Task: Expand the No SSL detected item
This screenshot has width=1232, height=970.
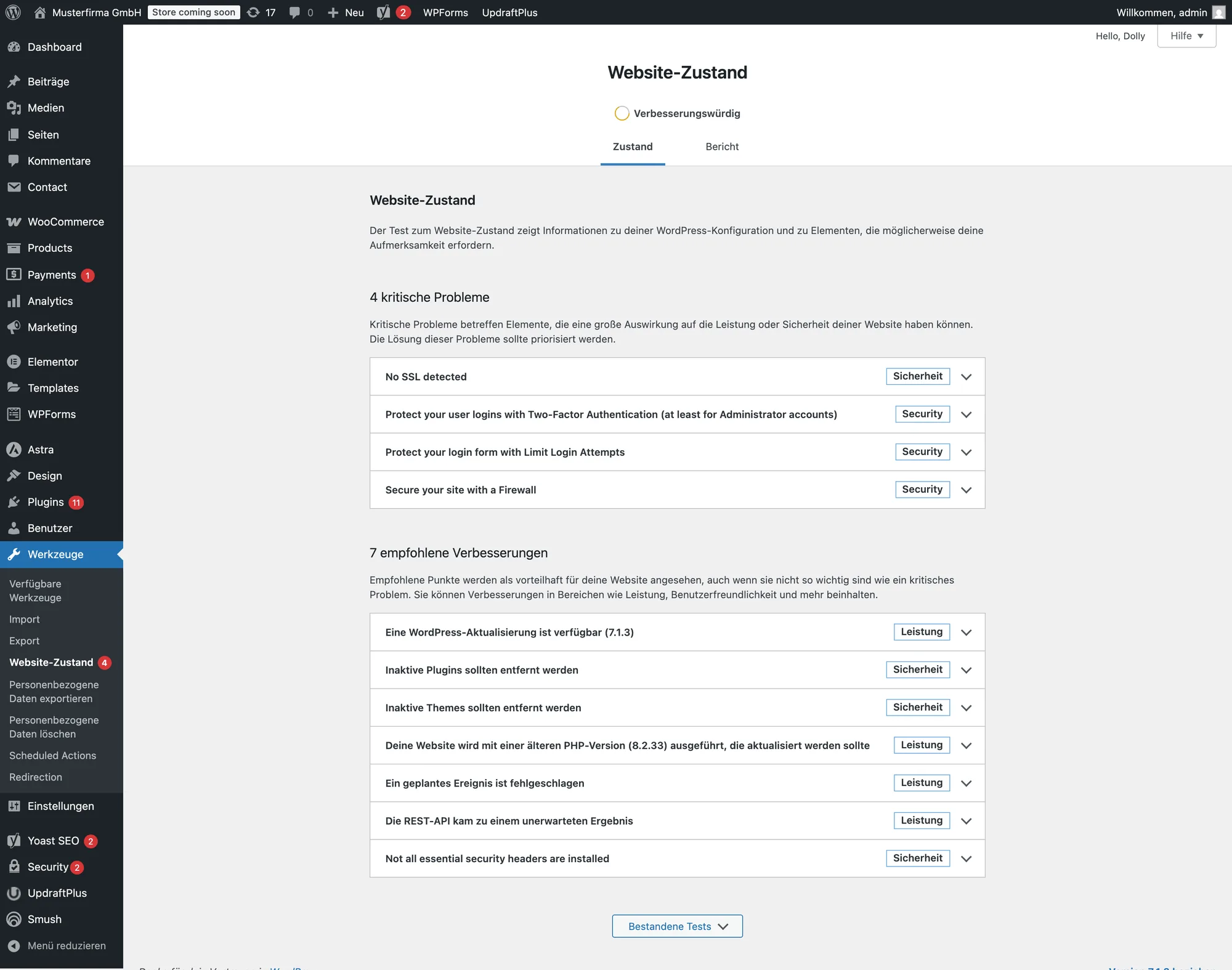Action: pos(677,376)
